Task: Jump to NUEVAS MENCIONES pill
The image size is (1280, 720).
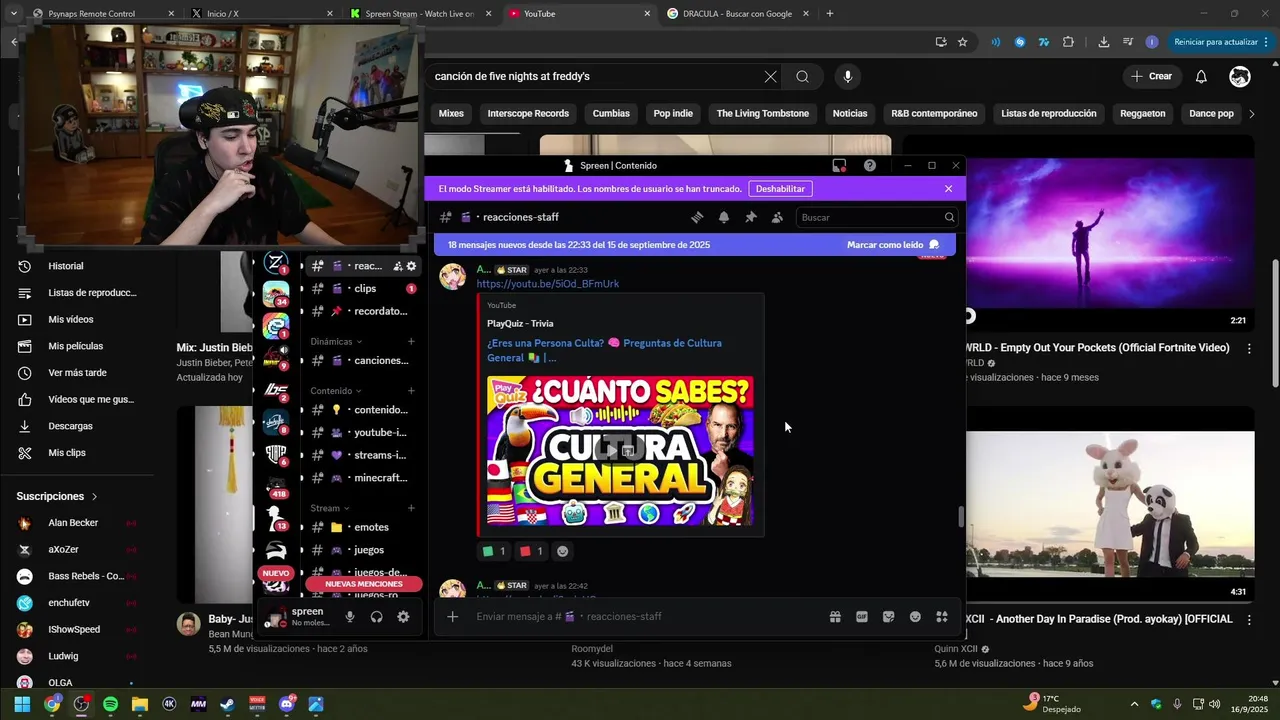Action: click(x=364, y=584)
